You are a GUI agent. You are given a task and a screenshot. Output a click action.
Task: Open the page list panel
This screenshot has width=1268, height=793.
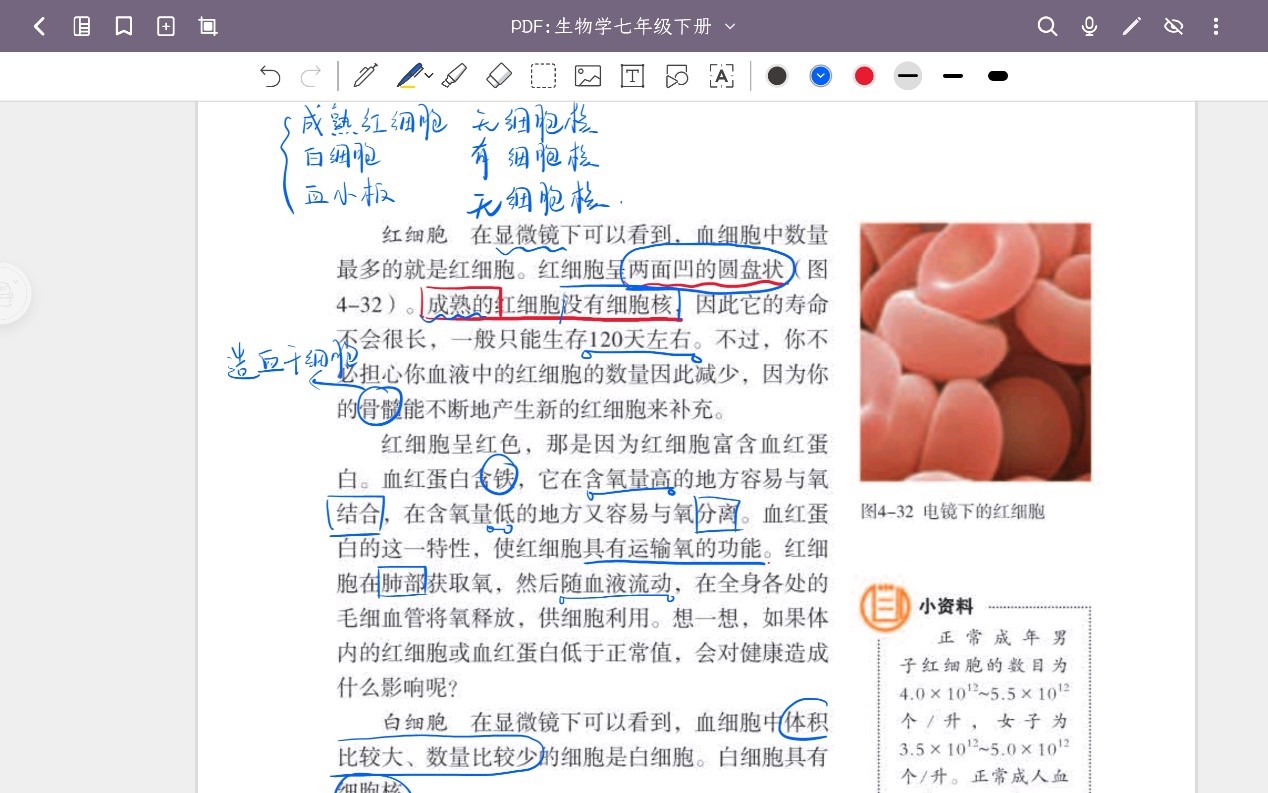tap(82, 27)
